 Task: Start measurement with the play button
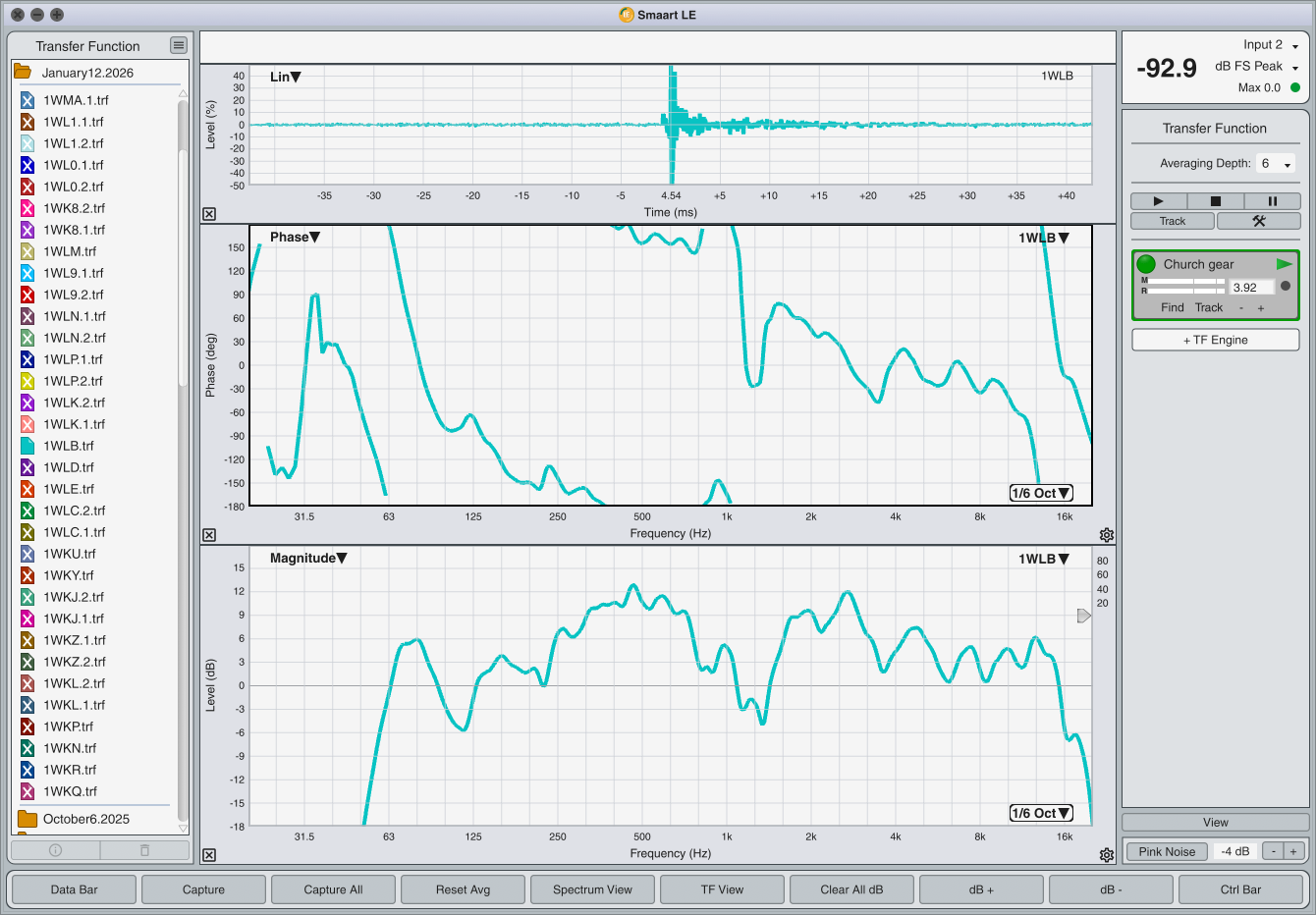point(1158,201)
